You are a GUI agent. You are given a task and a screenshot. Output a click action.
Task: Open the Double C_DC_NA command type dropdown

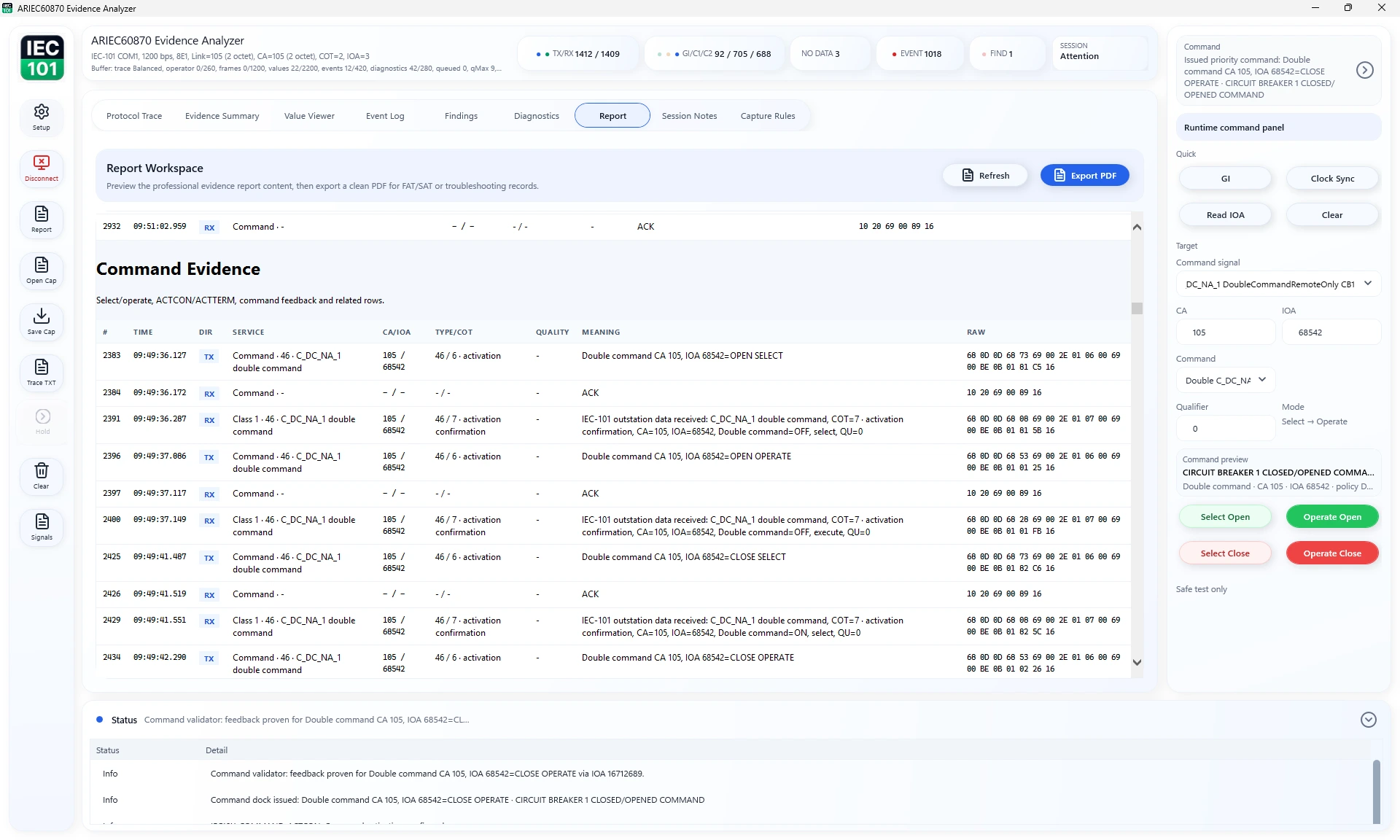point(1226,381)
